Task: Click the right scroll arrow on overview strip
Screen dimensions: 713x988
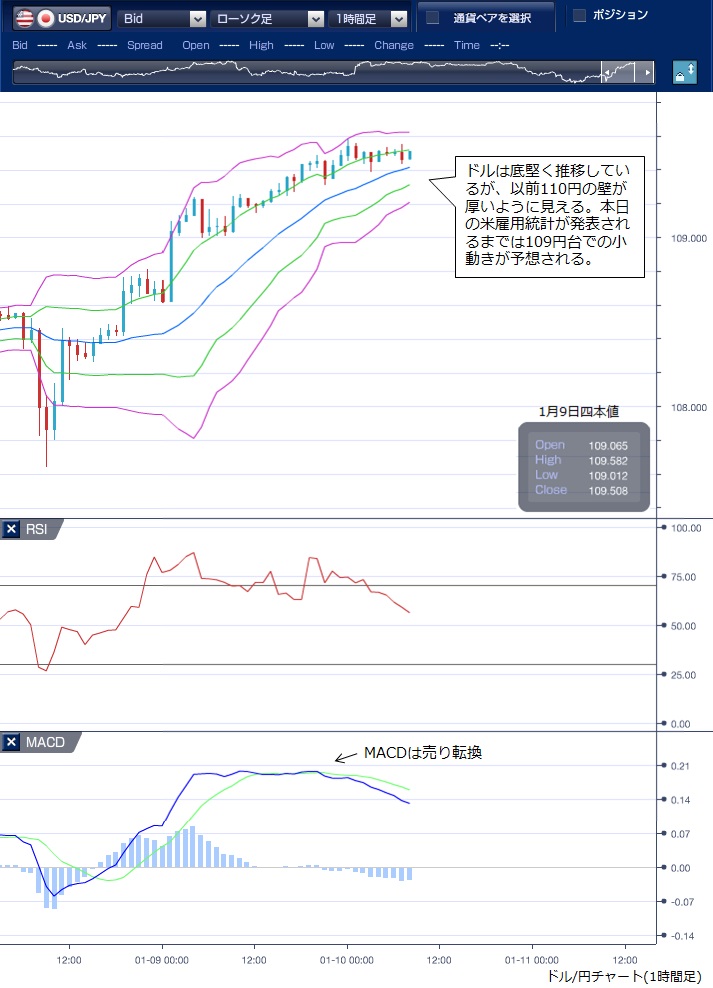Action: pyautogui.click(x=648, y=73)
